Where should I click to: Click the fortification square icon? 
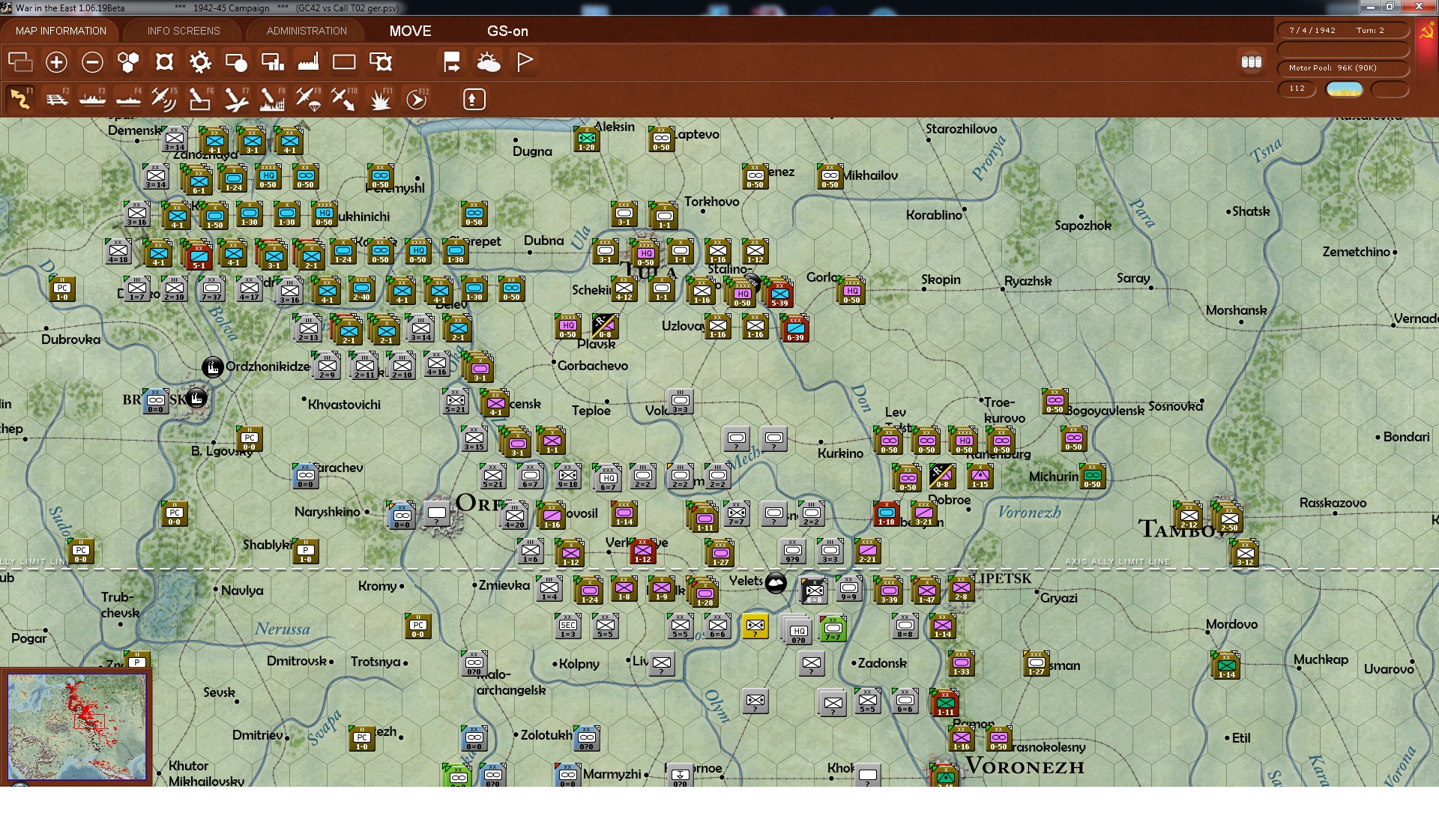(x=164, y=62)
